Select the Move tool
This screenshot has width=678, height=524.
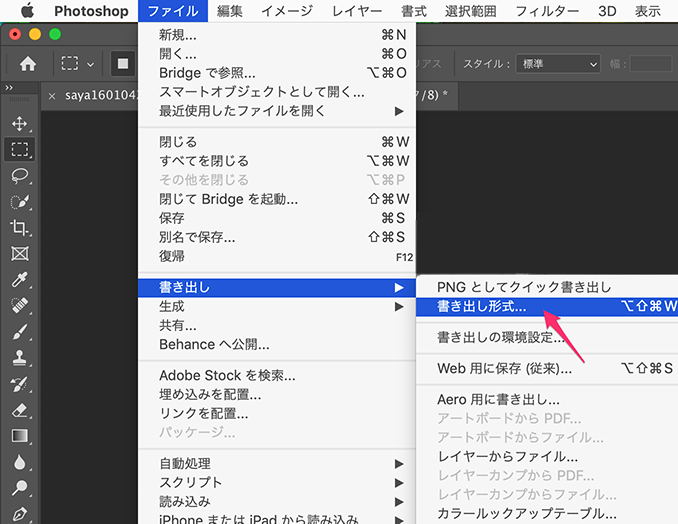click(19, 124)
